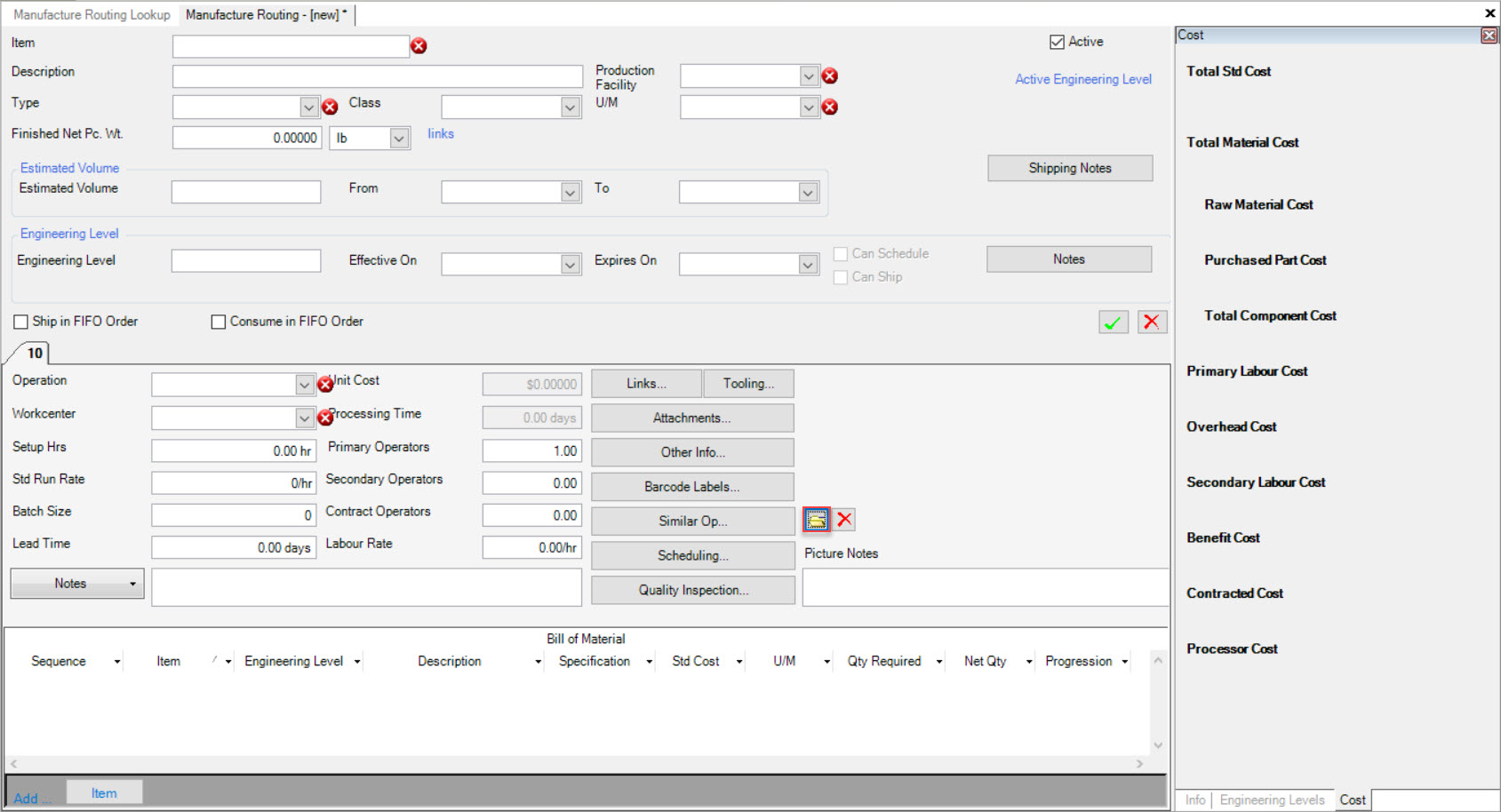This screenshot has height=812, width=1501.
Task: Open the Estimated Volume To date dropdown
Action: pos(808,192)
